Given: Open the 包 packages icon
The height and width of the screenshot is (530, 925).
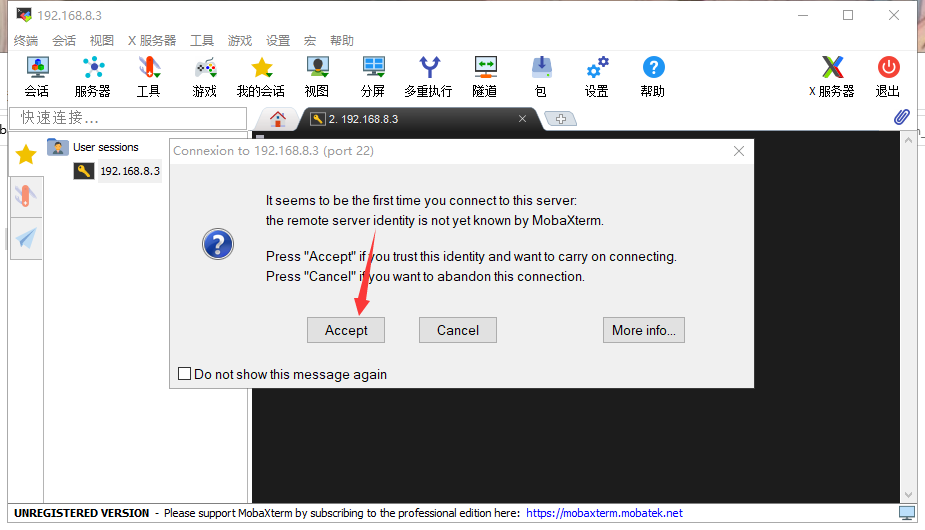Looking at the screenshot, I should click(x=540, y=76).
